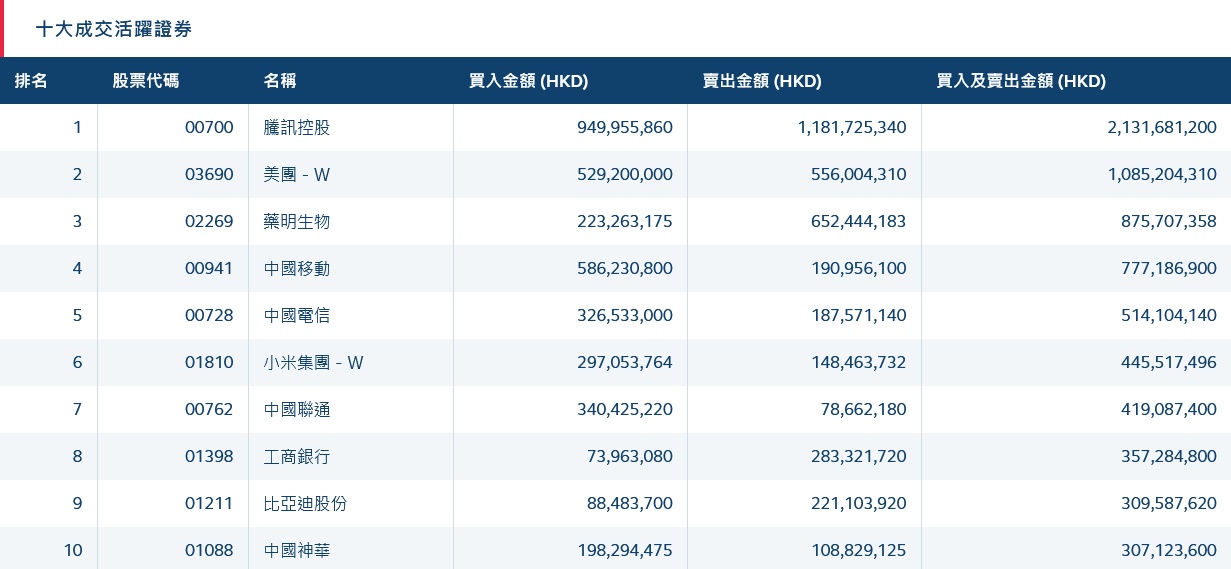Choose 比亞迪股份 in the list
1231x569 pixels.
click(305, 503)
